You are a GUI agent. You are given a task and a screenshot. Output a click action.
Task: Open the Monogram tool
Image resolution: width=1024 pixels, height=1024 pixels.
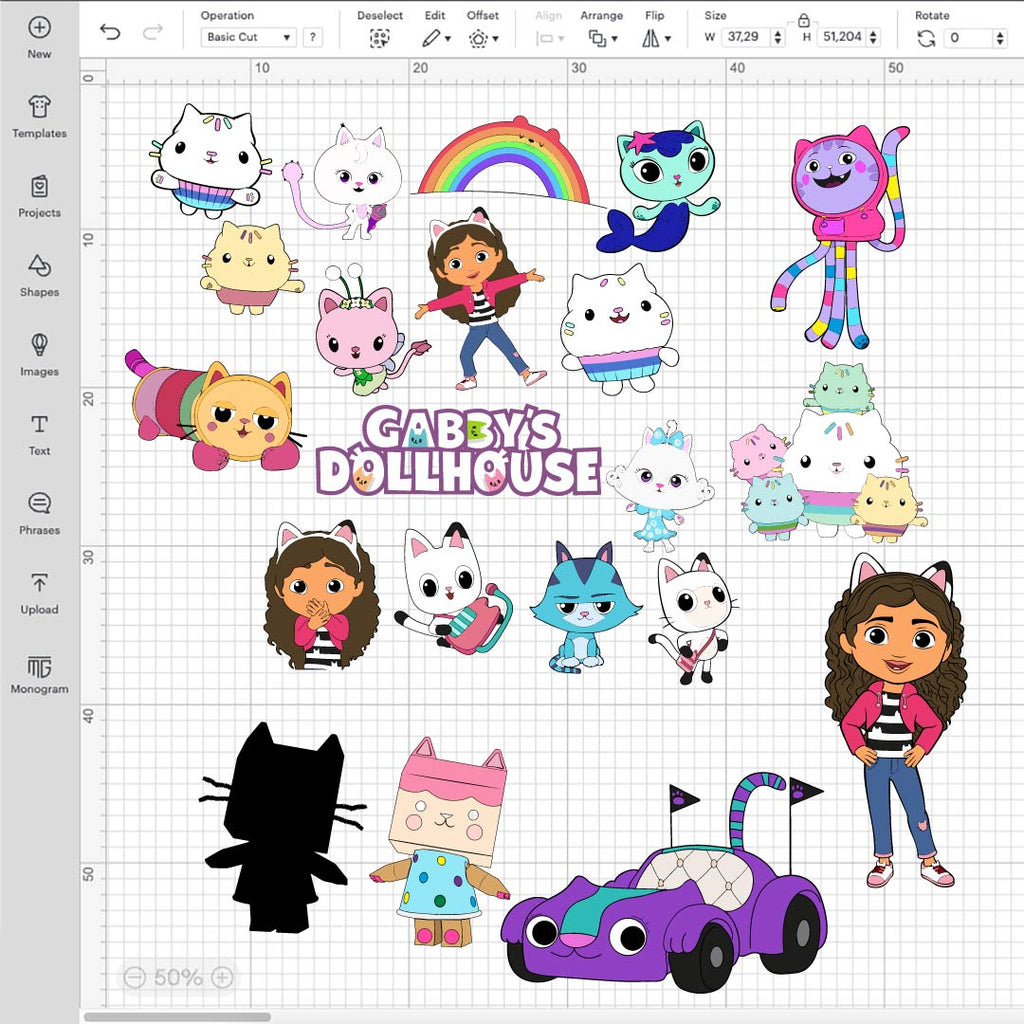click(39, 673)
